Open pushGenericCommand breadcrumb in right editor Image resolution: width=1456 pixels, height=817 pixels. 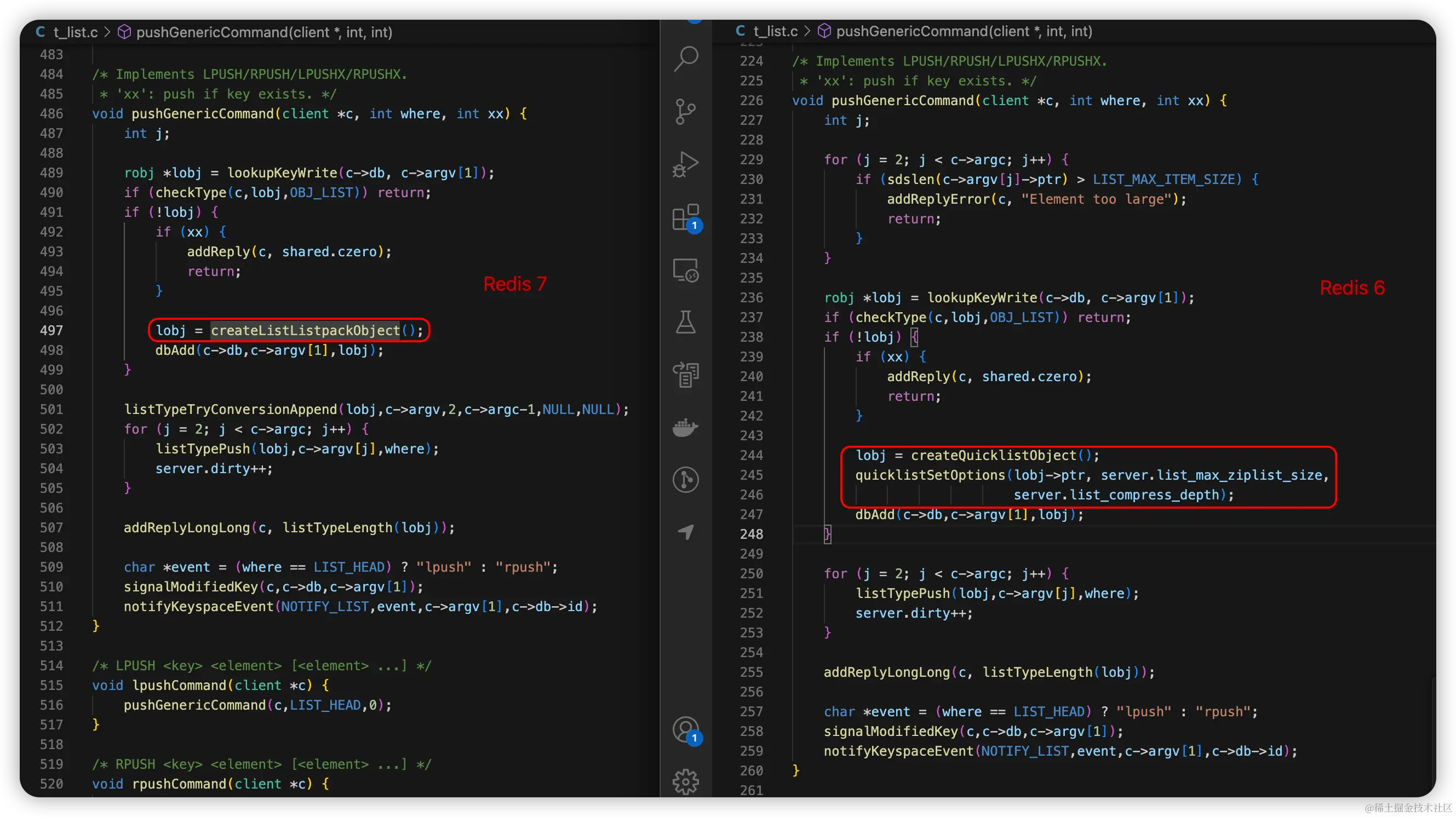tap(964, 31)
